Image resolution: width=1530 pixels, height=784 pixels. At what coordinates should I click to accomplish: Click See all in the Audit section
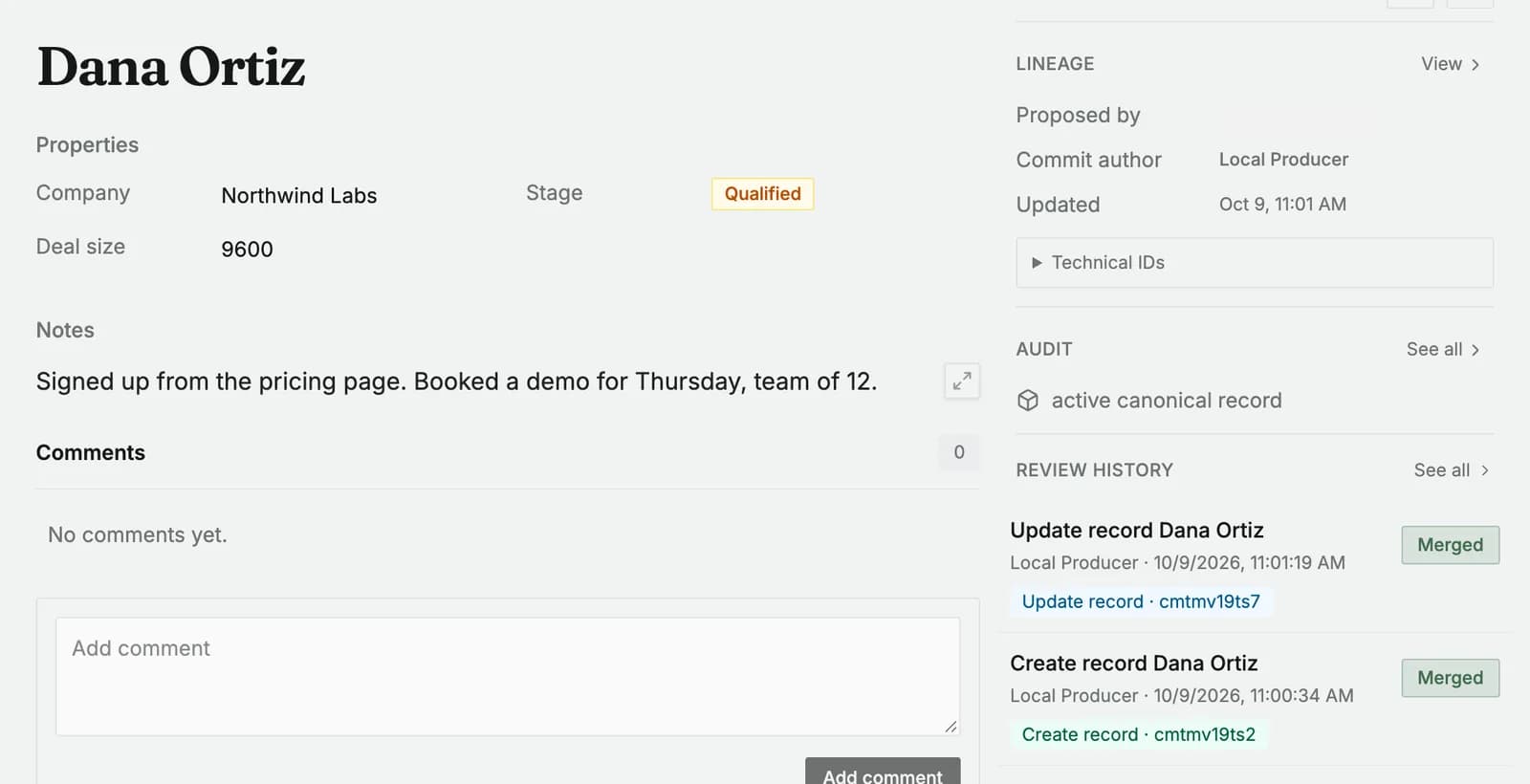1443,349
